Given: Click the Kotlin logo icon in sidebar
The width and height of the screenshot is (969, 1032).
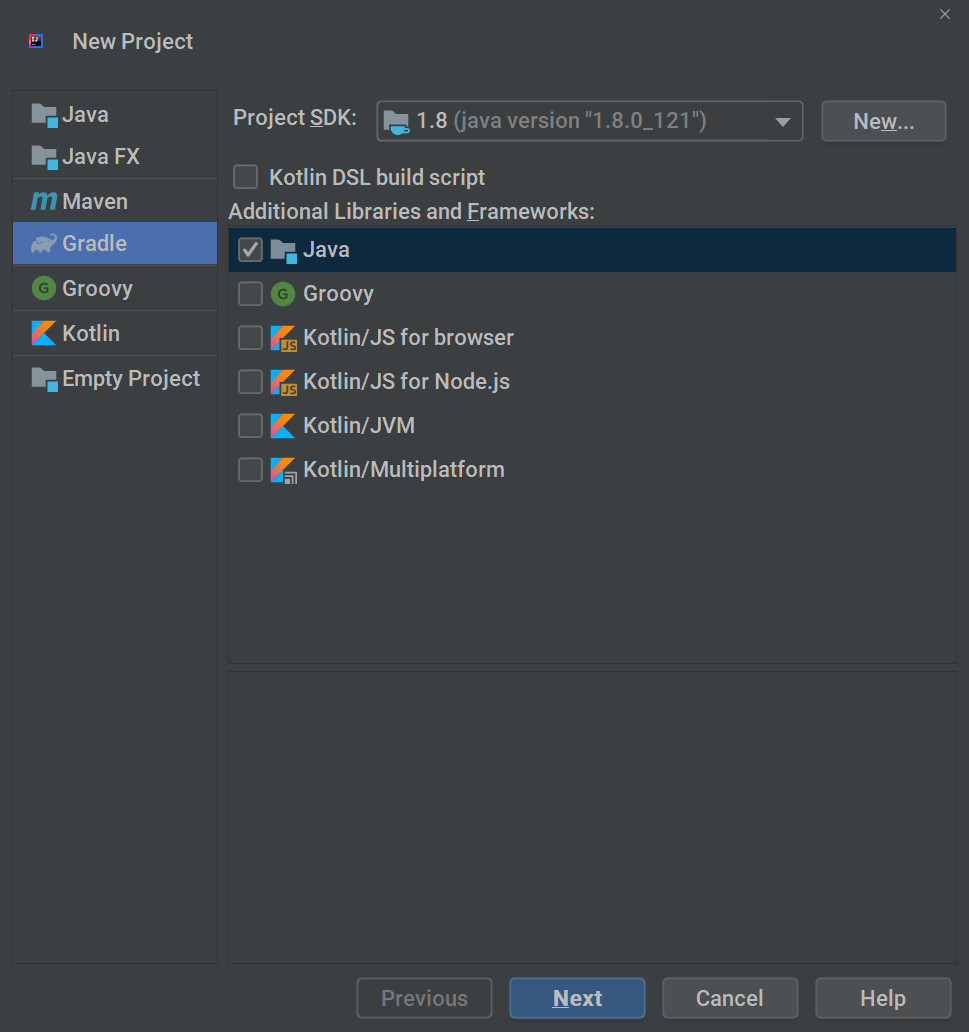Looking at the screenshot, I should click(44, 333).
